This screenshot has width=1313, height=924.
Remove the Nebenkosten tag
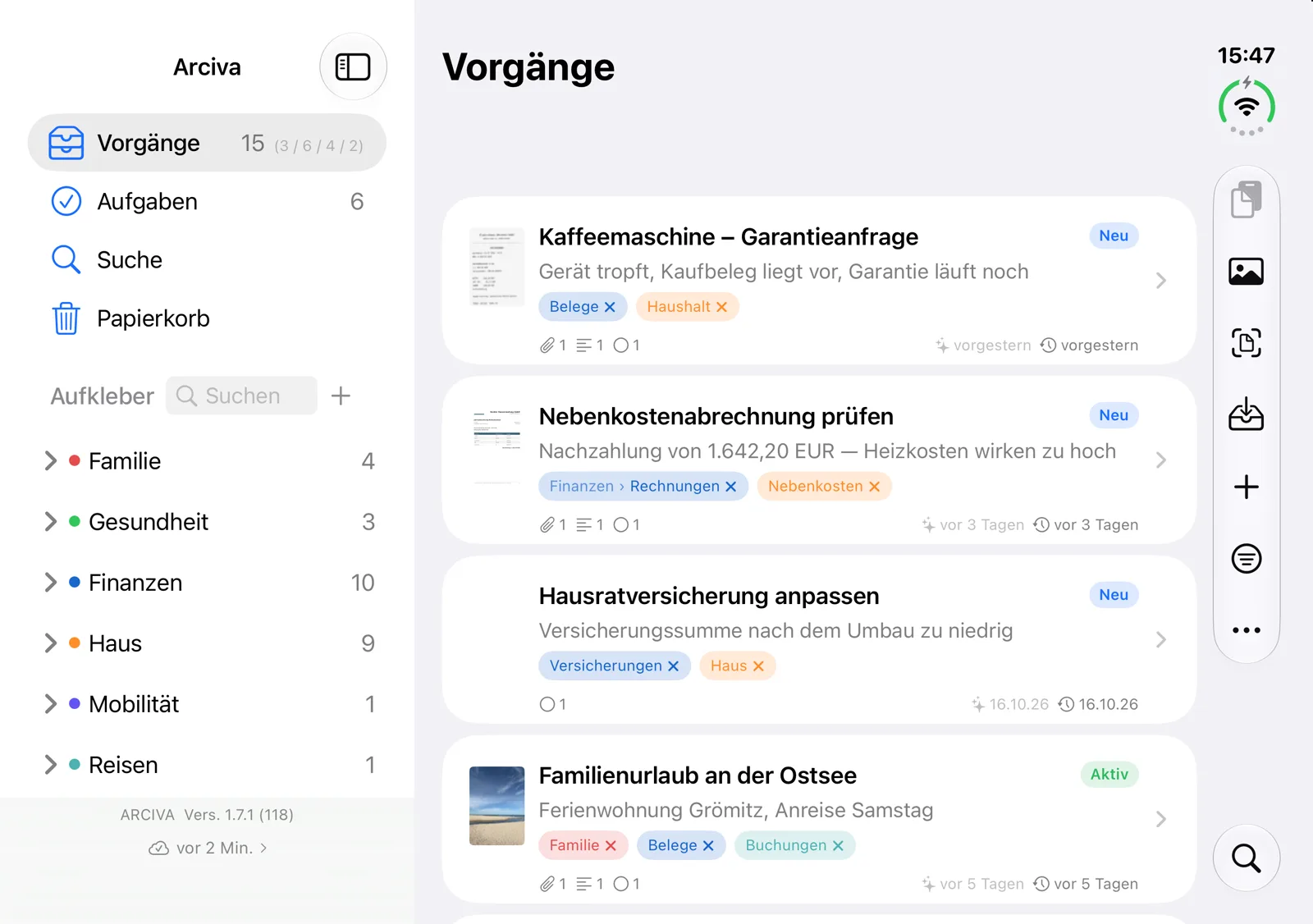tap(875, 487)
